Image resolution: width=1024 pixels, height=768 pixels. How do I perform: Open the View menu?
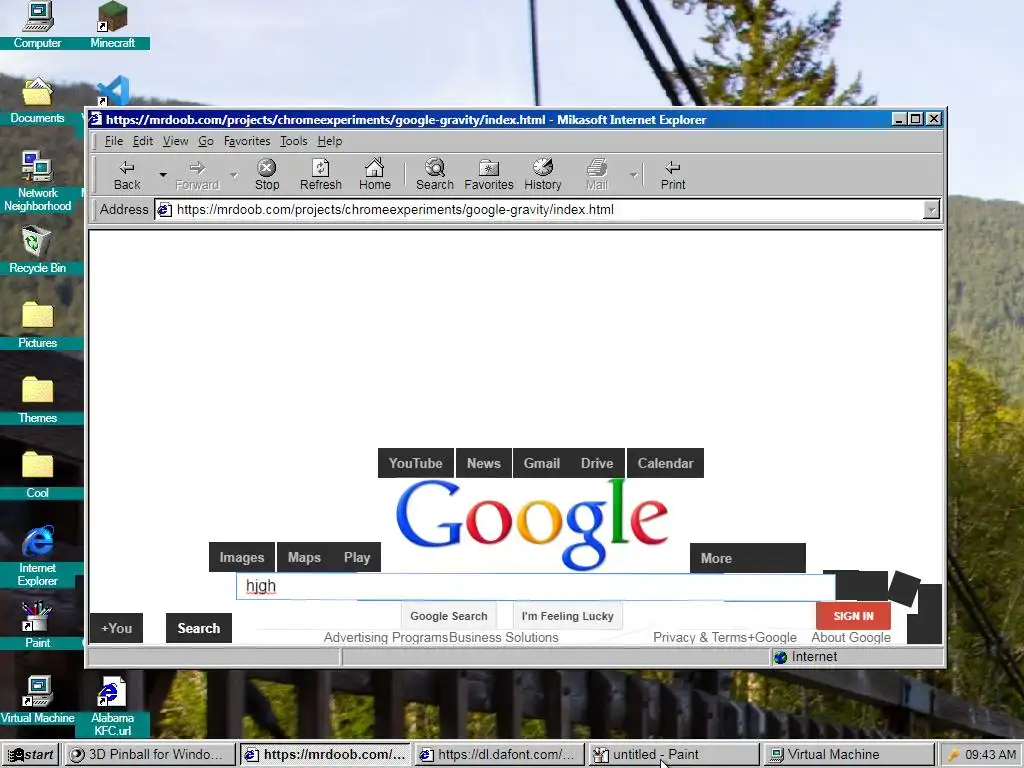pos(175,141)
